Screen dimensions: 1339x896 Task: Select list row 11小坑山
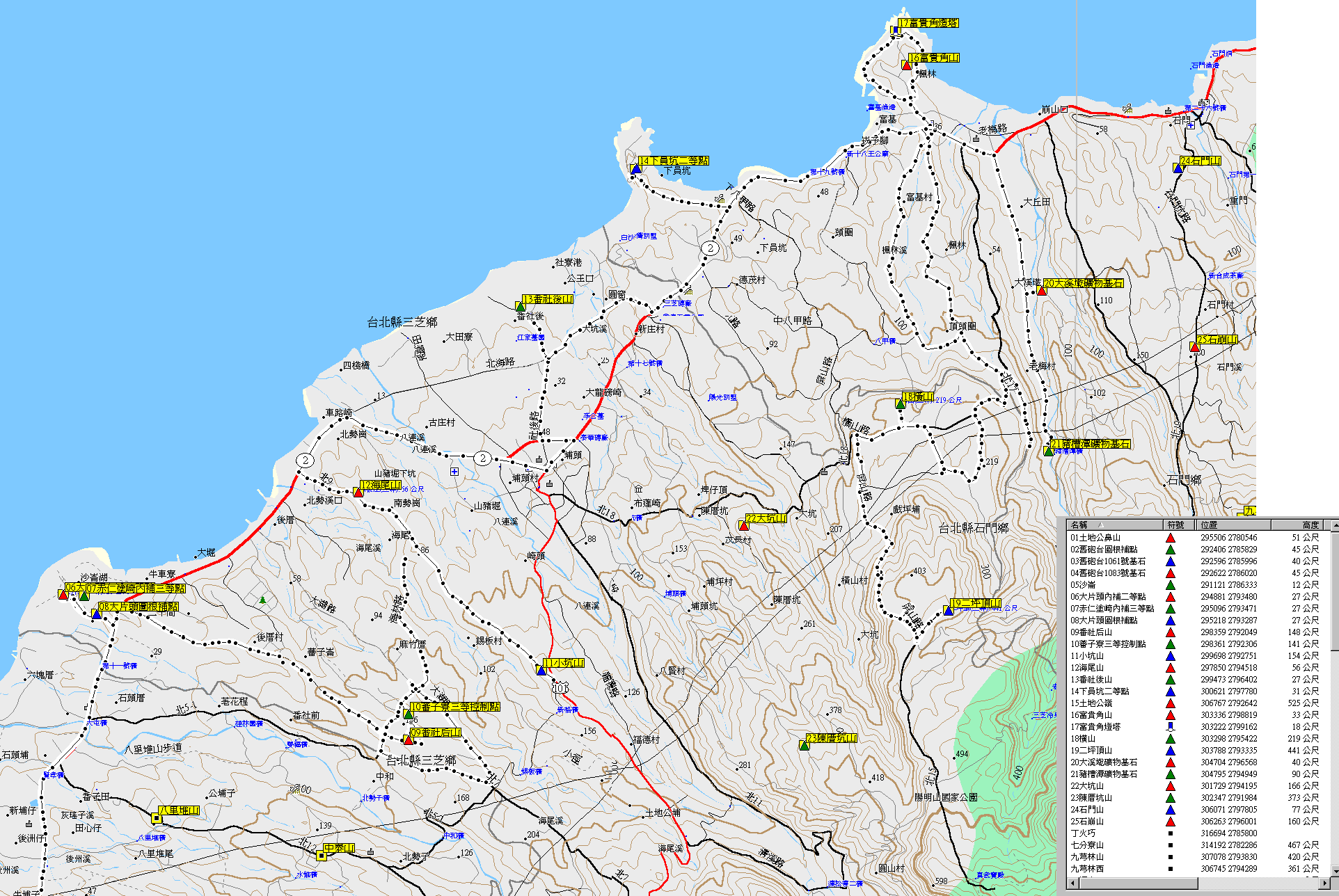pos(1198,656)
